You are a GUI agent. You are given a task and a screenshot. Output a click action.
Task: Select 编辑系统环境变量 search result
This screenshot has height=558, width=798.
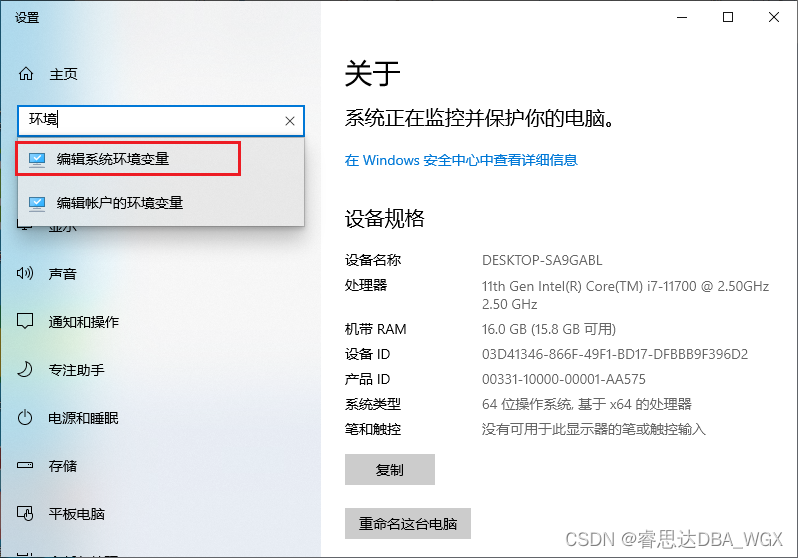[x=161, y=159]
